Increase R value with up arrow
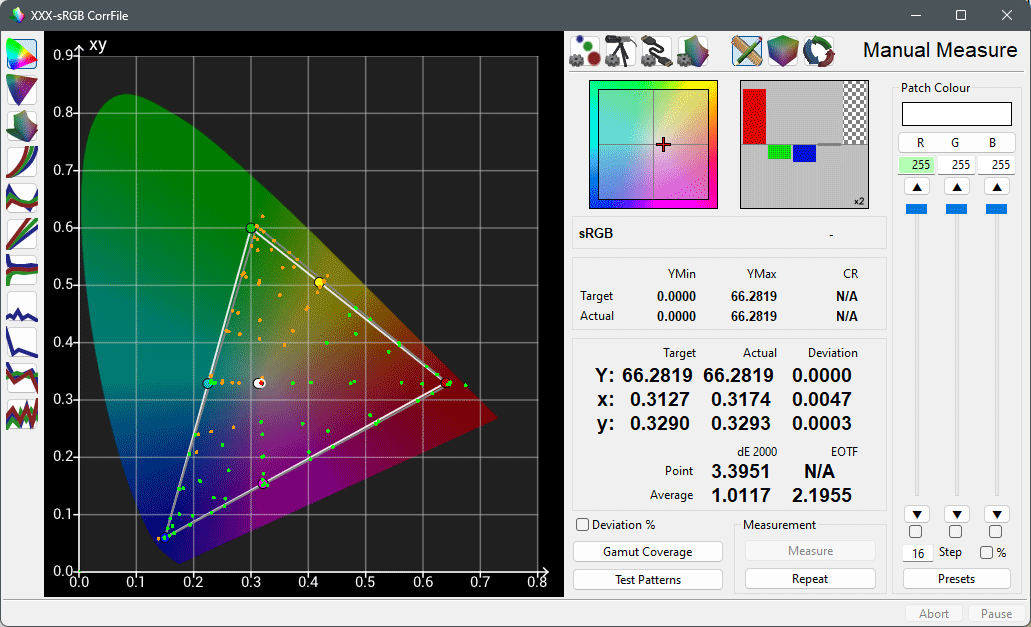1031x627 pixels. (917, 187)
